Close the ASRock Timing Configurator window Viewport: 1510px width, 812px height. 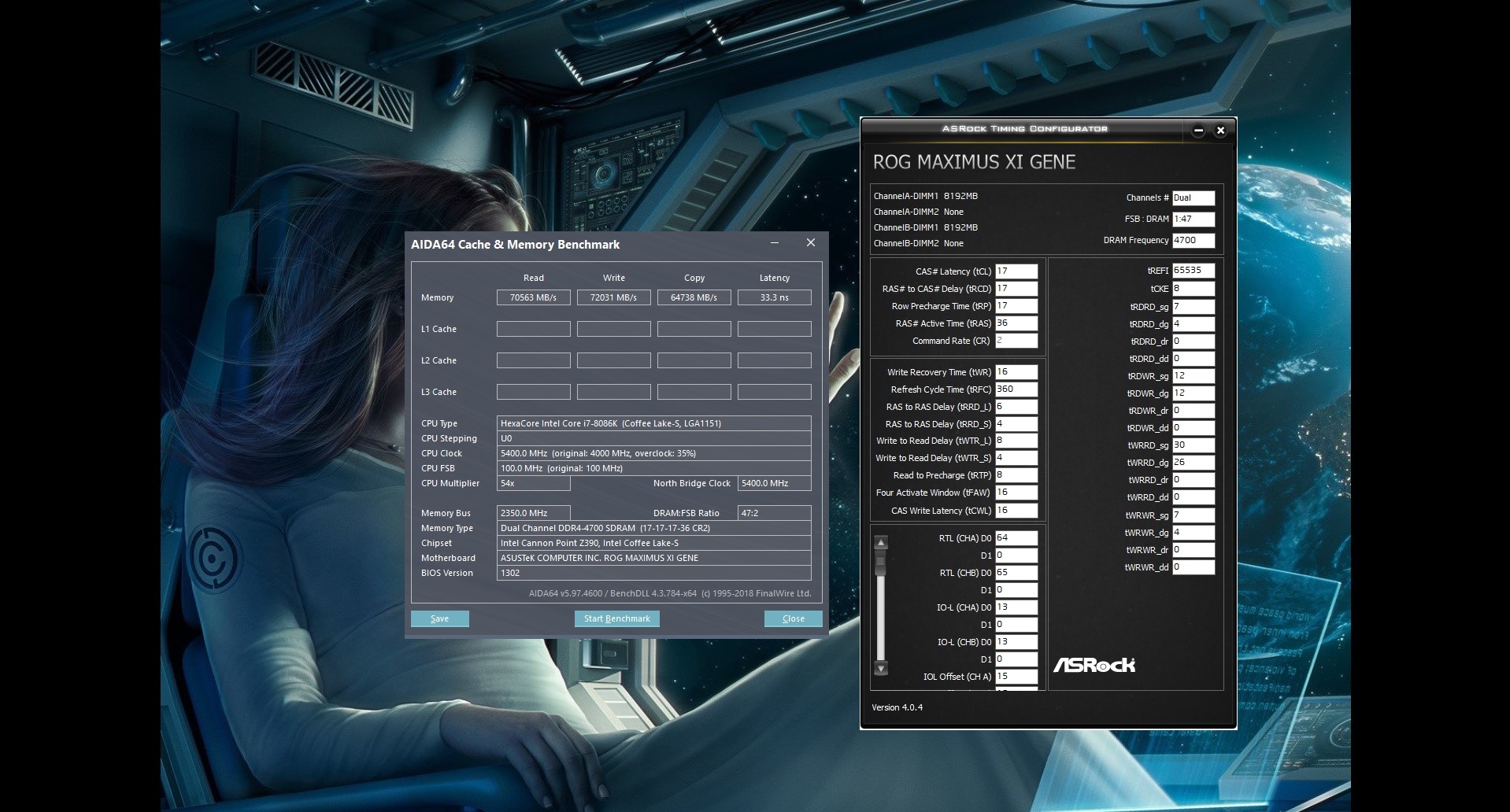coord(1220,131)
